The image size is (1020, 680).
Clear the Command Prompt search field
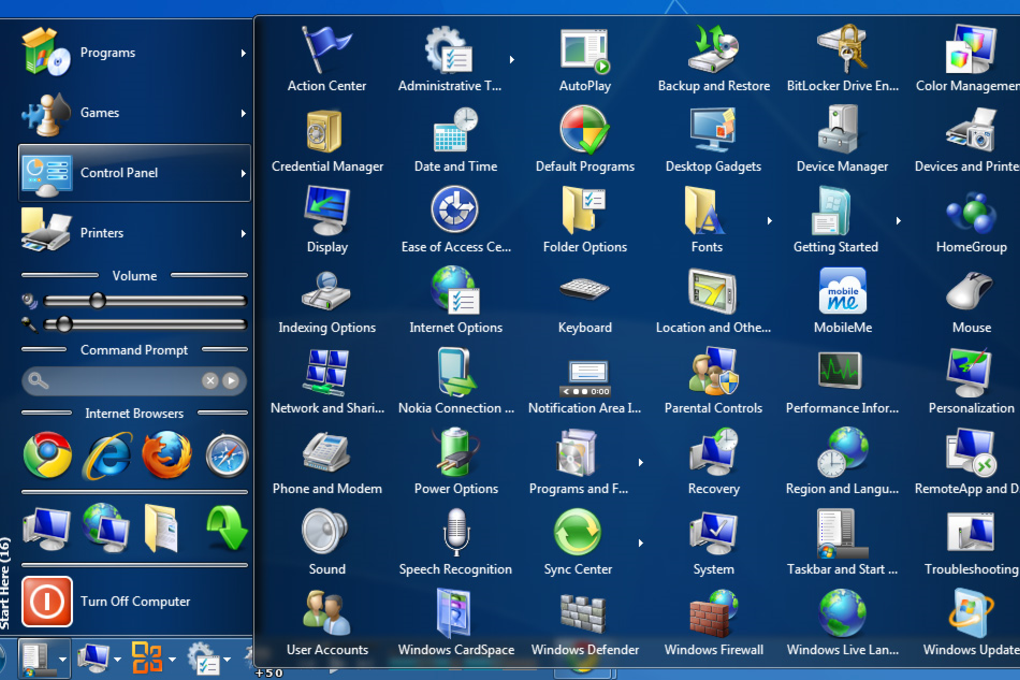209,381
